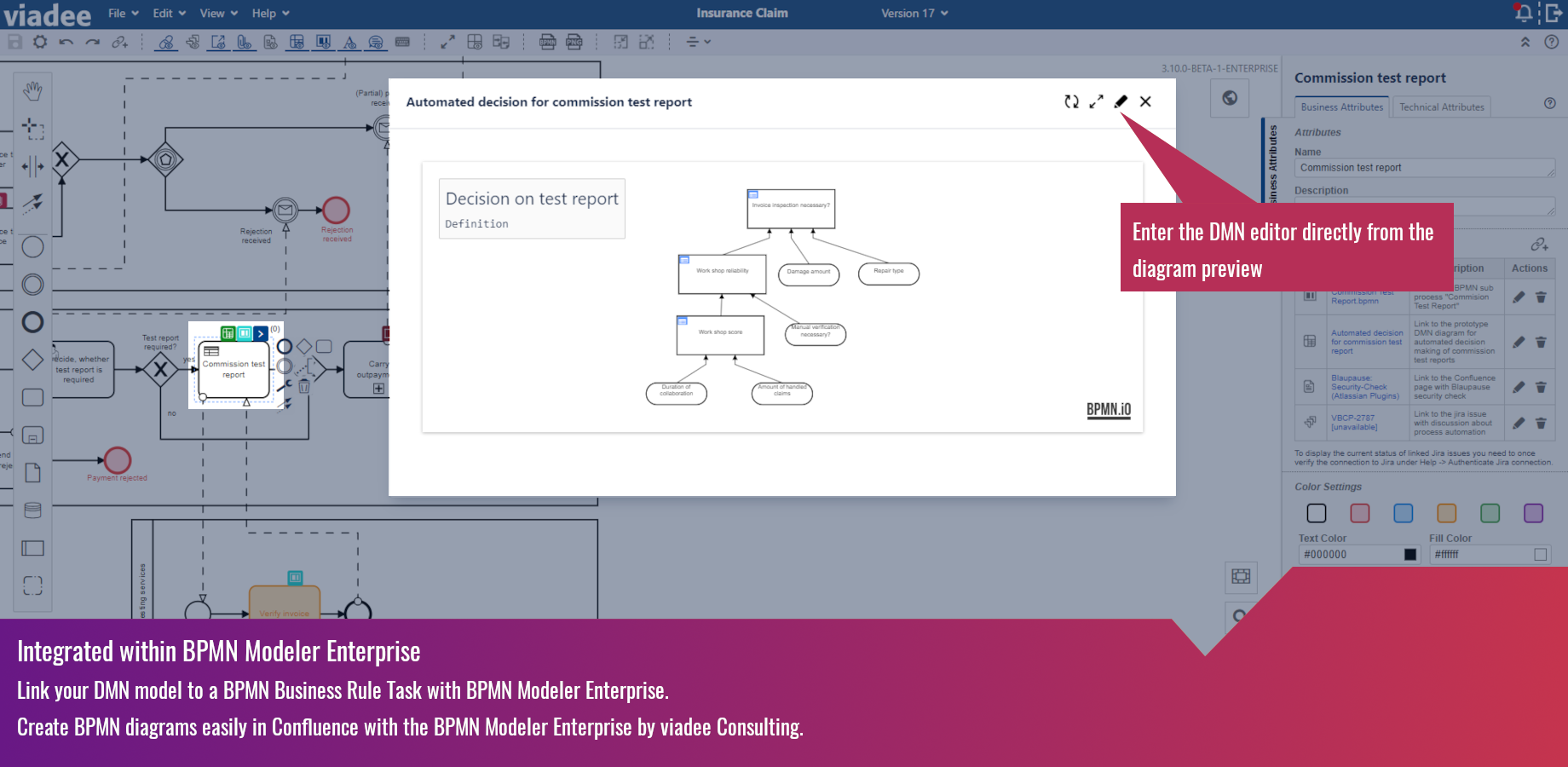Toggle comments overlay icon in toolbar
Image resolution: width=1568 pixels, height=767 pixels.
(376, 42)
